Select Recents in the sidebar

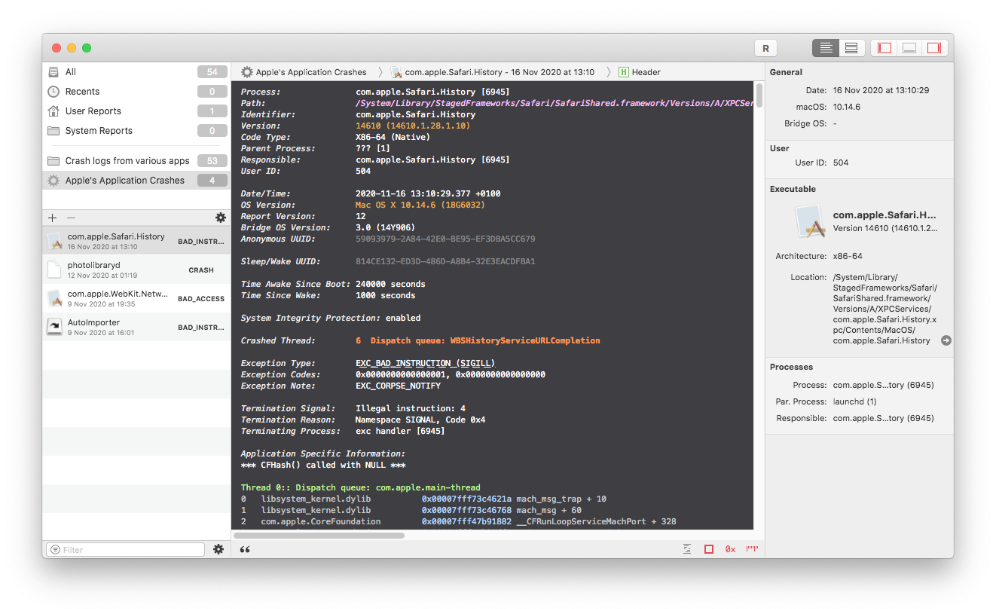pos(137,91)
